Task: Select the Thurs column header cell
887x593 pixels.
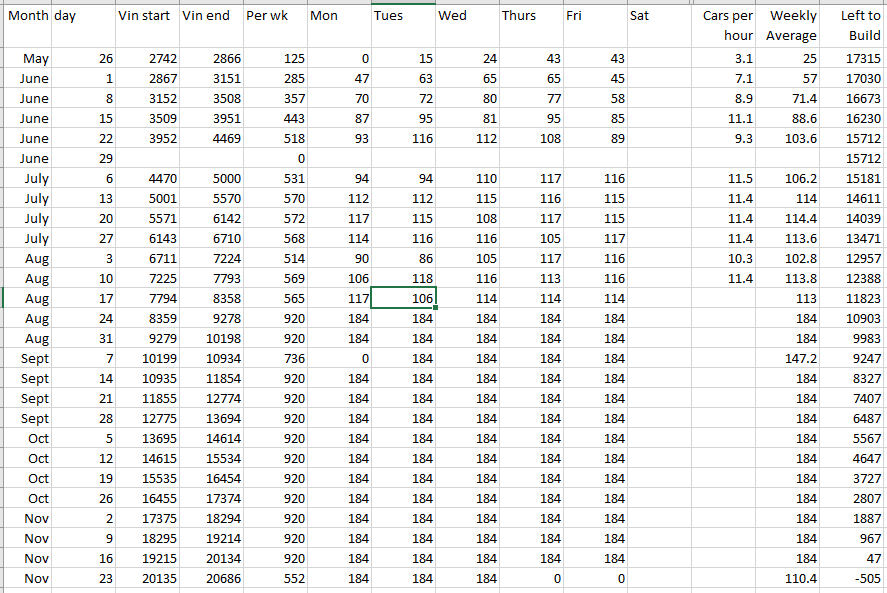Action: (x=529, y=16)
